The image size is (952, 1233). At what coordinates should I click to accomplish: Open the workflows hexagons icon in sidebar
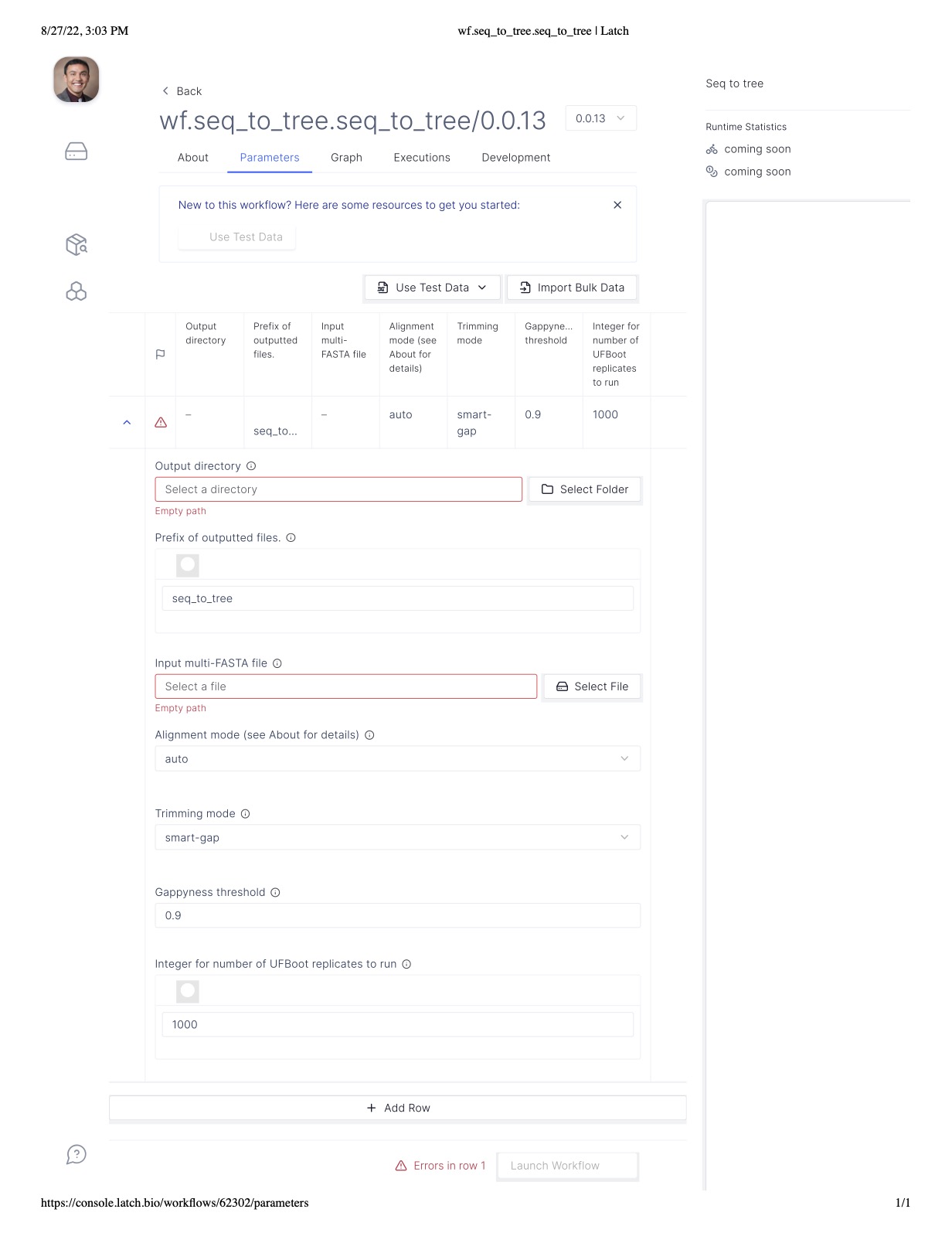point(76,291)
